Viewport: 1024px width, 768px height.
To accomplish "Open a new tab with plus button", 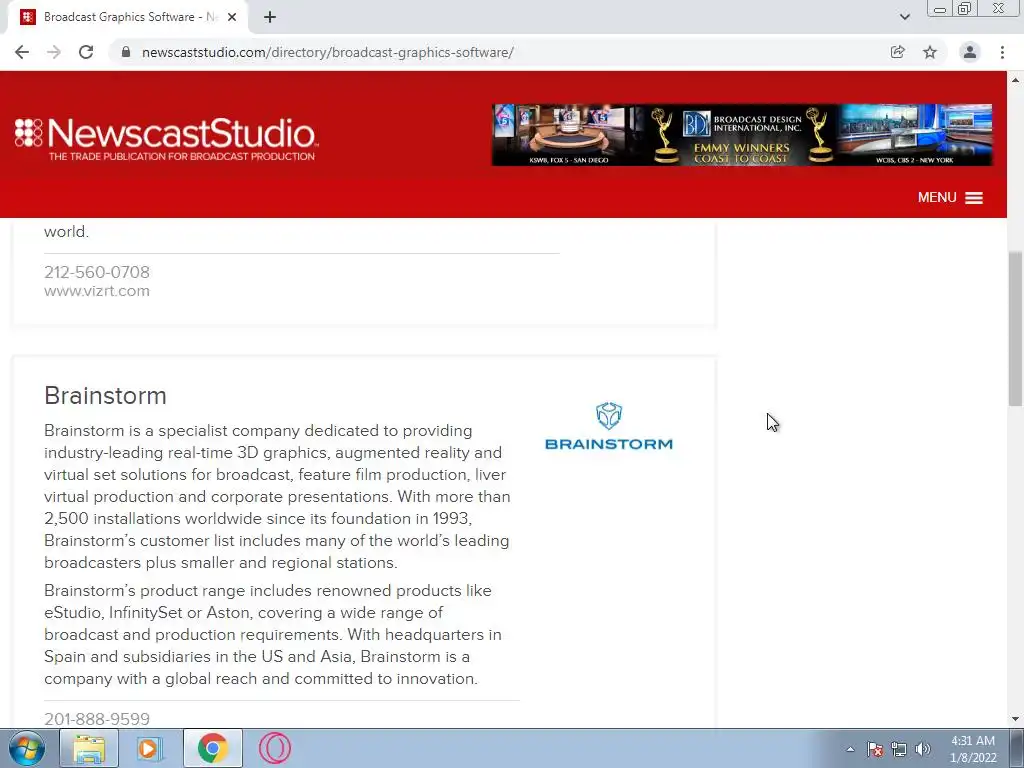I will point(270,17).
